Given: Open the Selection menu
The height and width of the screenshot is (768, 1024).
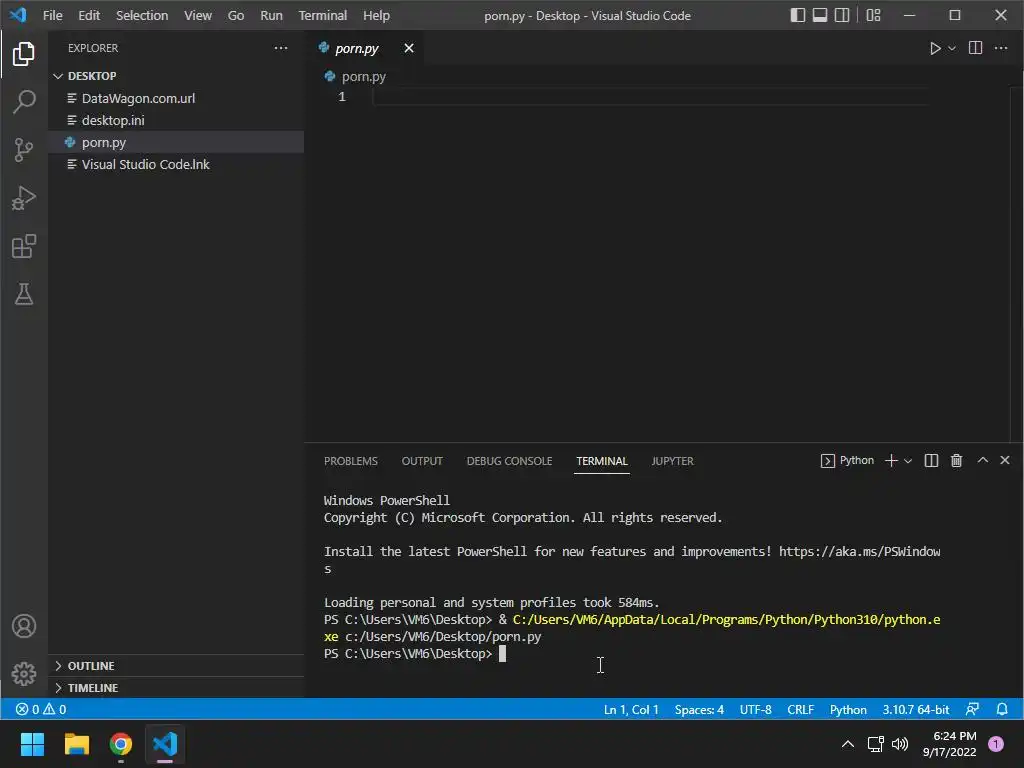Looking at the screenshot, I should [x=142, y=15].
